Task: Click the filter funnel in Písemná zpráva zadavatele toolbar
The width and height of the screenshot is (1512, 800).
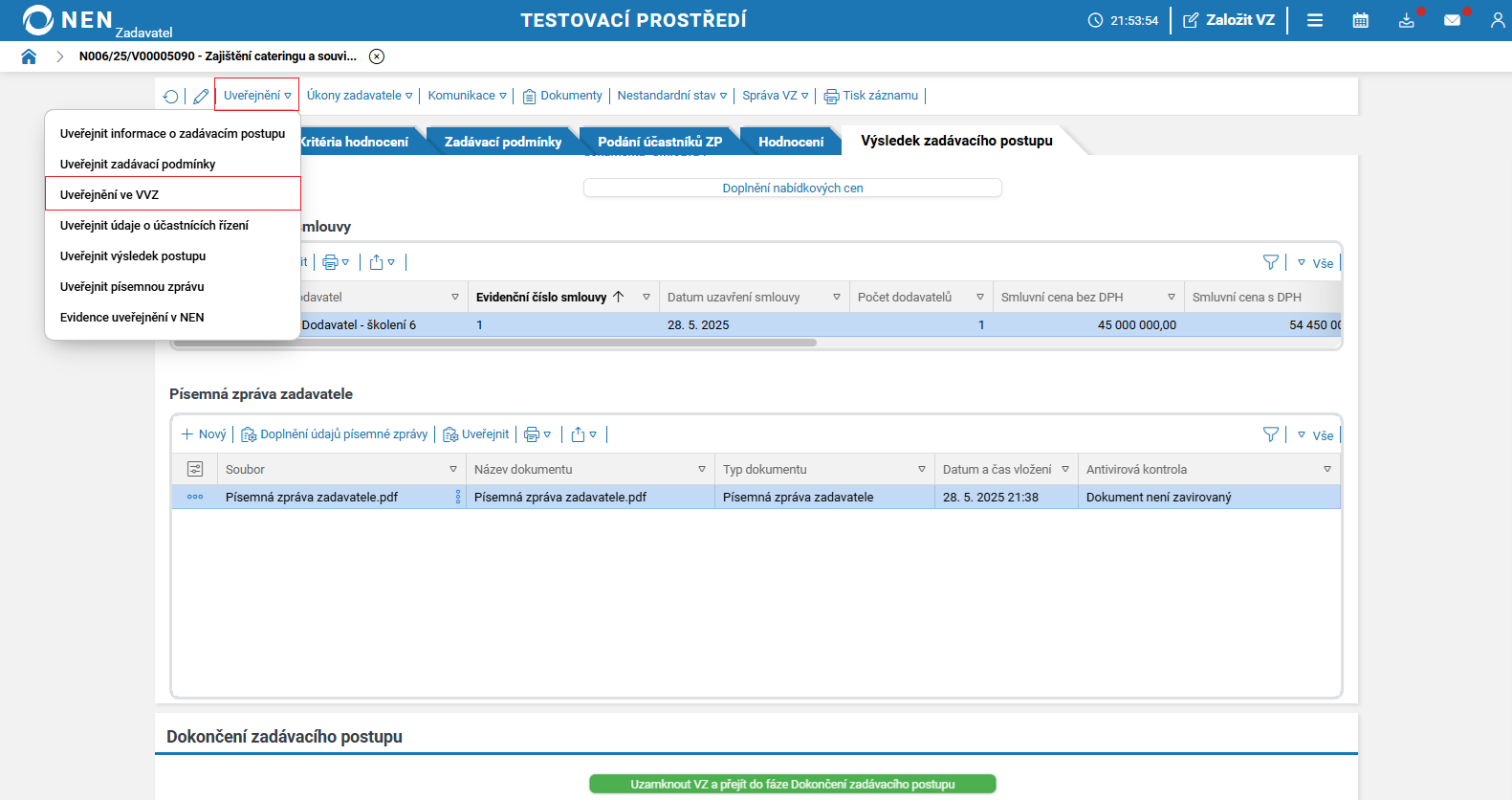Action: tap(1271, 434)
